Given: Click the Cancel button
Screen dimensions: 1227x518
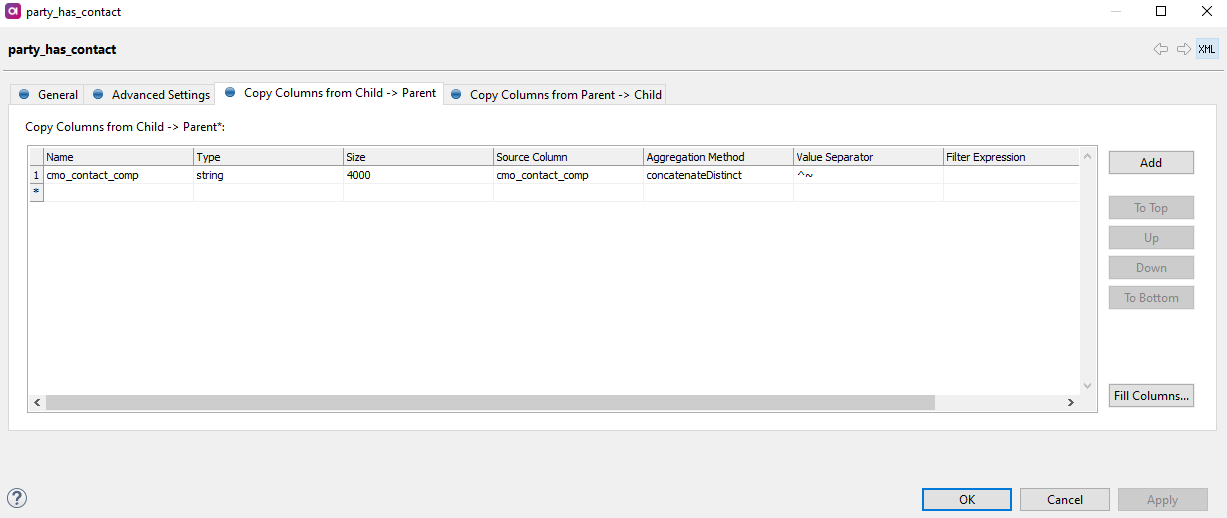Looking at the screenshot, I should (1065, 499).
